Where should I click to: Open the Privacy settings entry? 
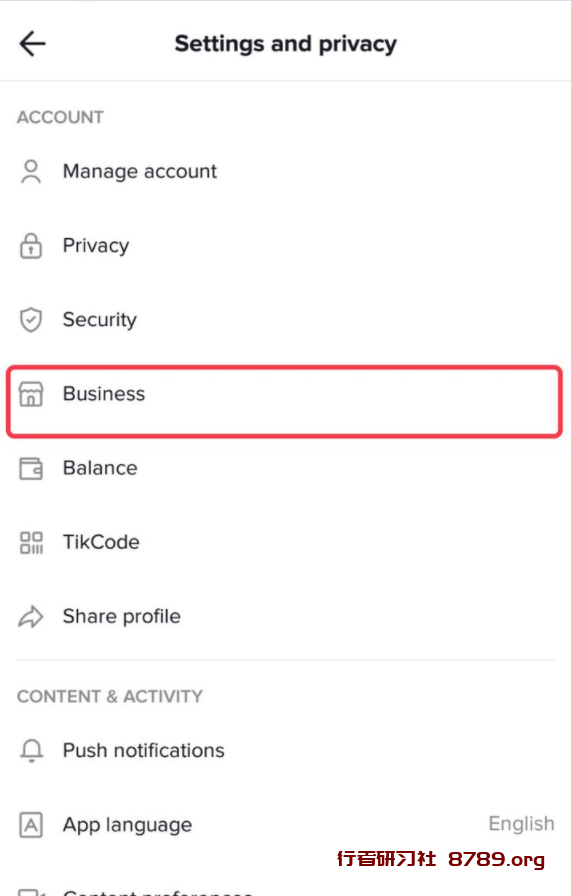(285, 246)
